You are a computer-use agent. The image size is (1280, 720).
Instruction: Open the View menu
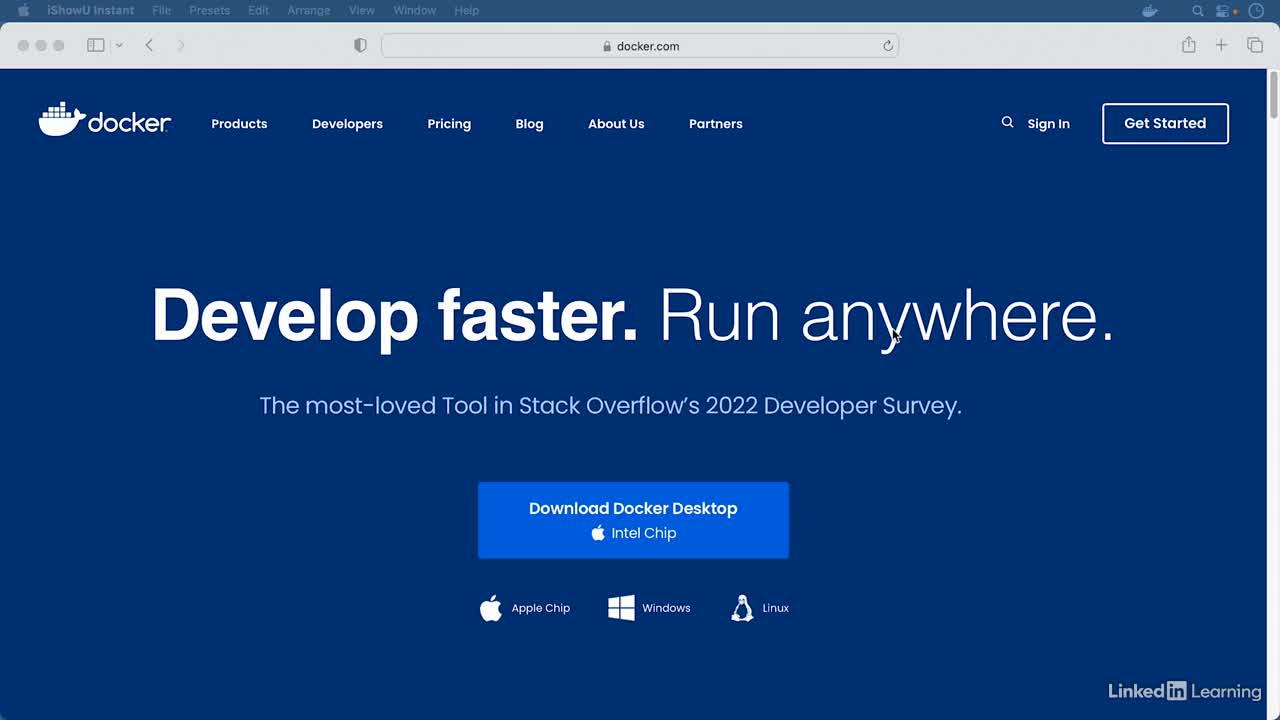tap(361, 10)
